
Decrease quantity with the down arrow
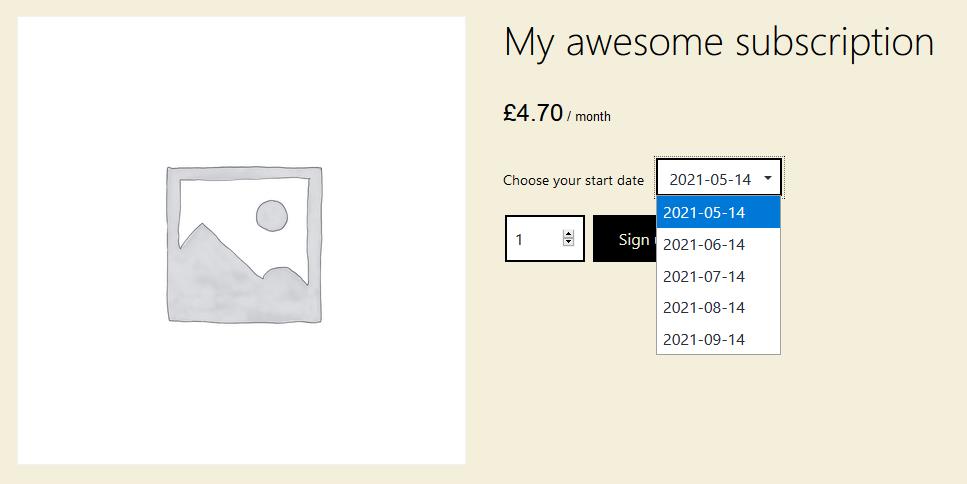[x=569, y=242]
